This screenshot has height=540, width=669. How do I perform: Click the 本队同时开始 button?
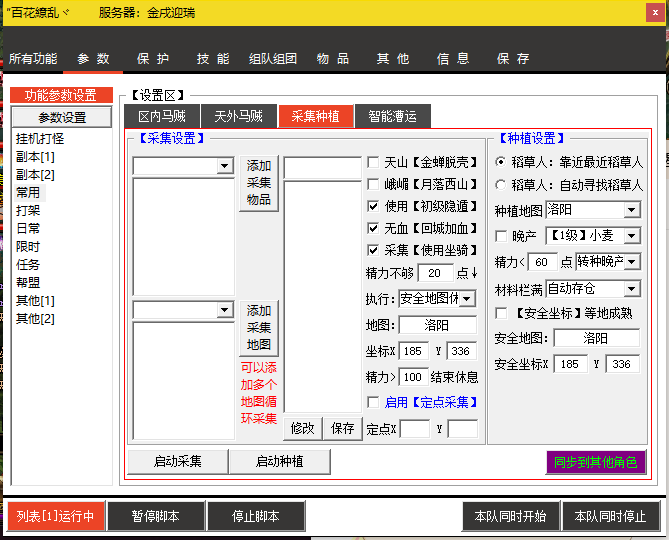[510, 517]
